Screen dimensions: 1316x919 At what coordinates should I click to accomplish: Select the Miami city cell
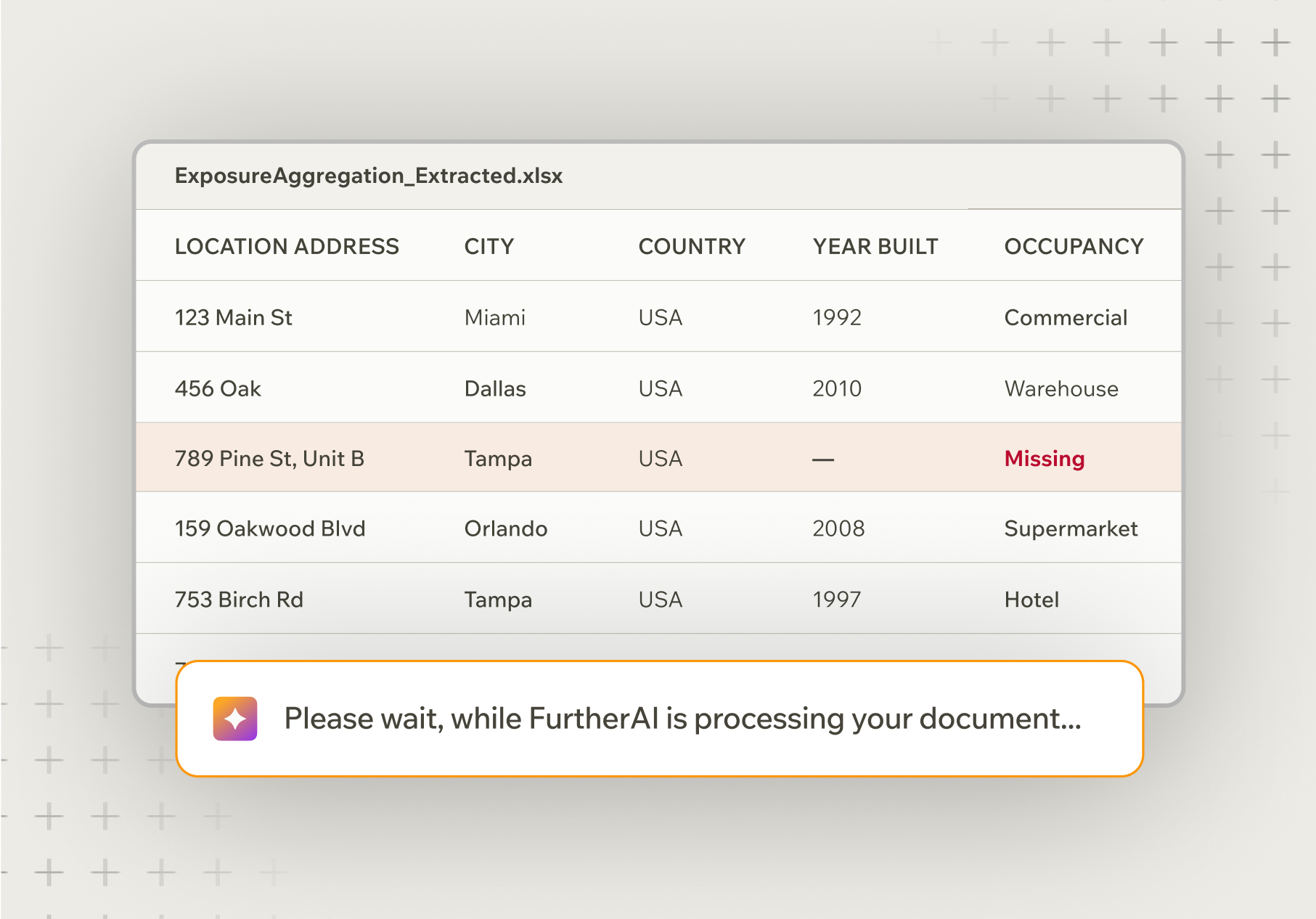coord(494,318)
